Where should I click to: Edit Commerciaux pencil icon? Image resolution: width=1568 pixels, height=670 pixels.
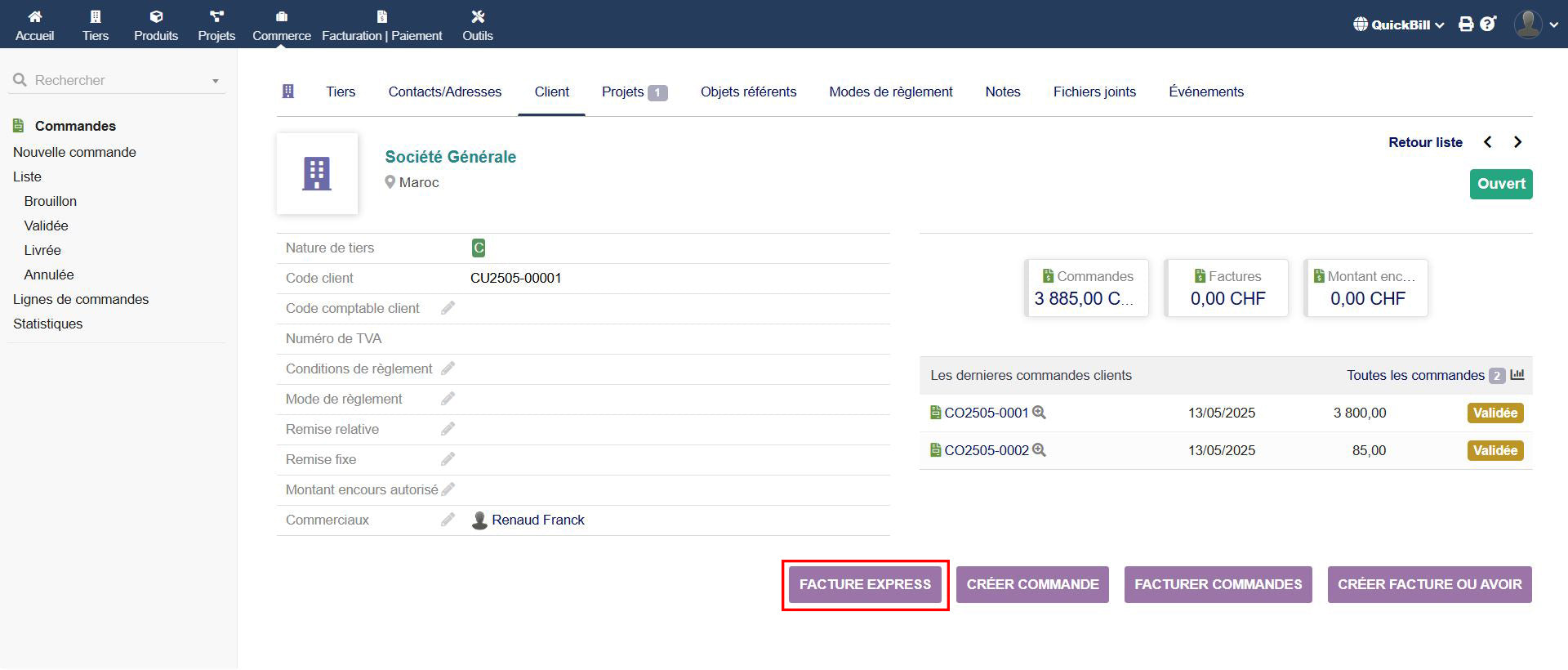(x=448, y=520)
